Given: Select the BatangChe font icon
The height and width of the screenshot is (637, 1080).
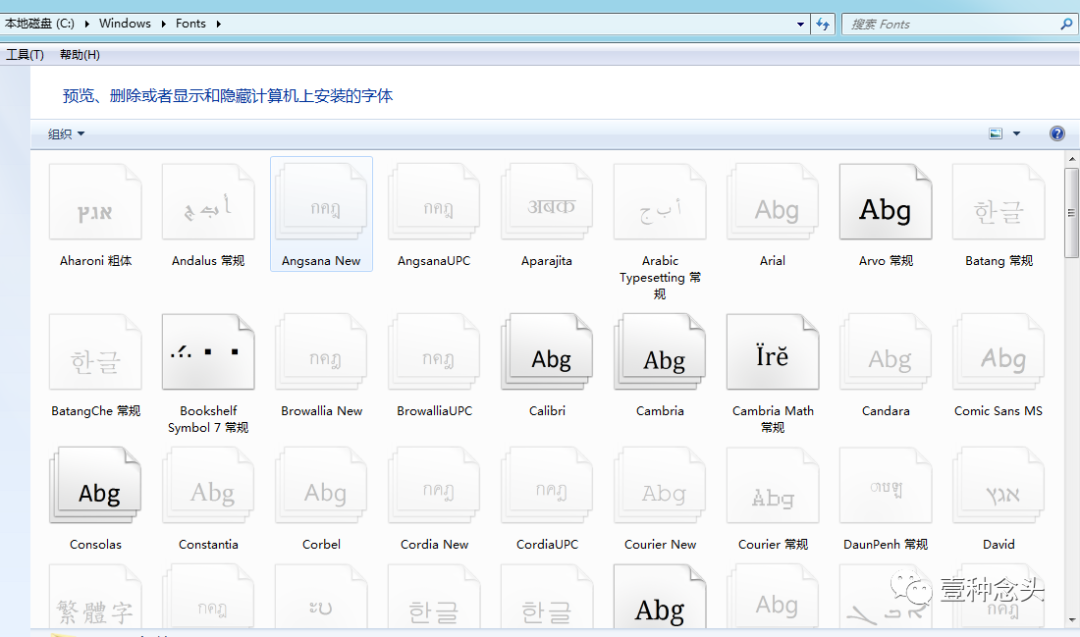Looking at the screenshot, I should (95, 352).
